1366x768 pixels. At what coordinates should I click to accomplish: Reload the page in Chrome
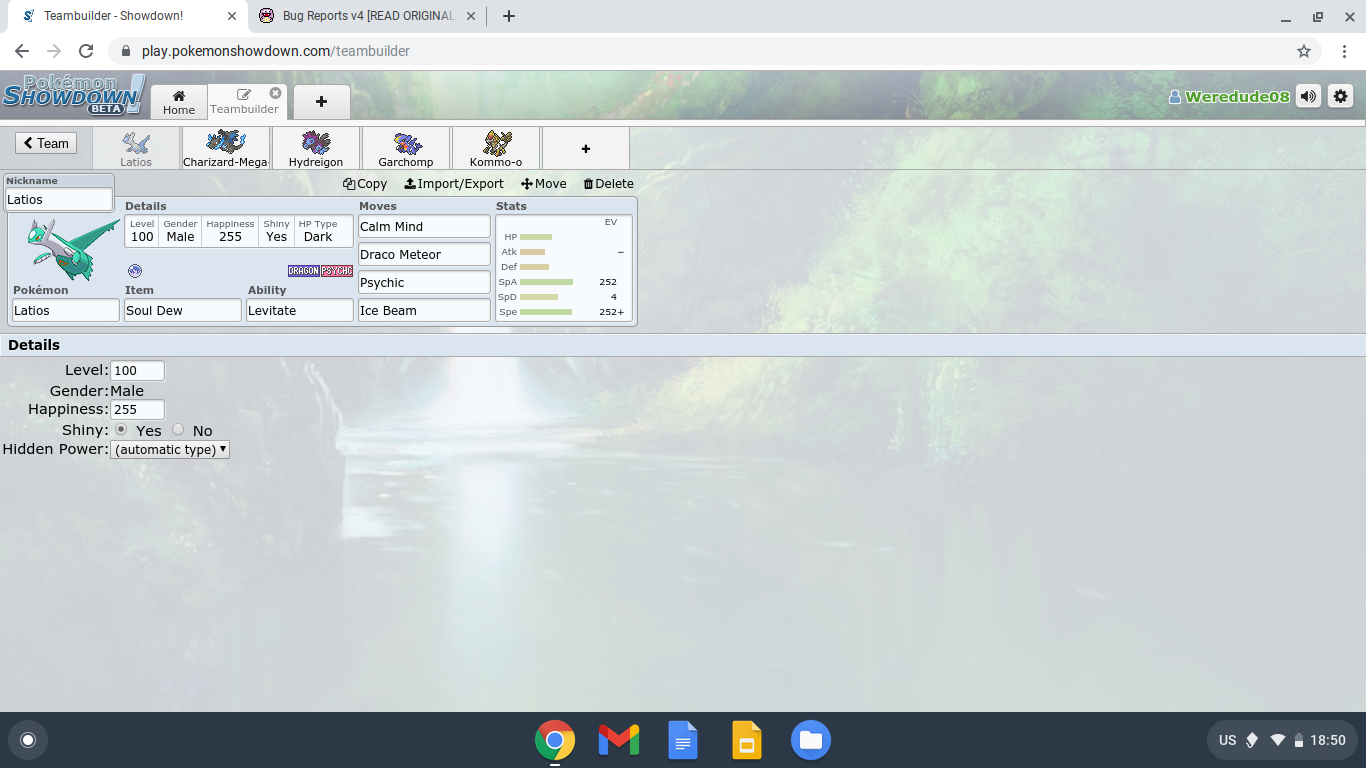point(86,51)
